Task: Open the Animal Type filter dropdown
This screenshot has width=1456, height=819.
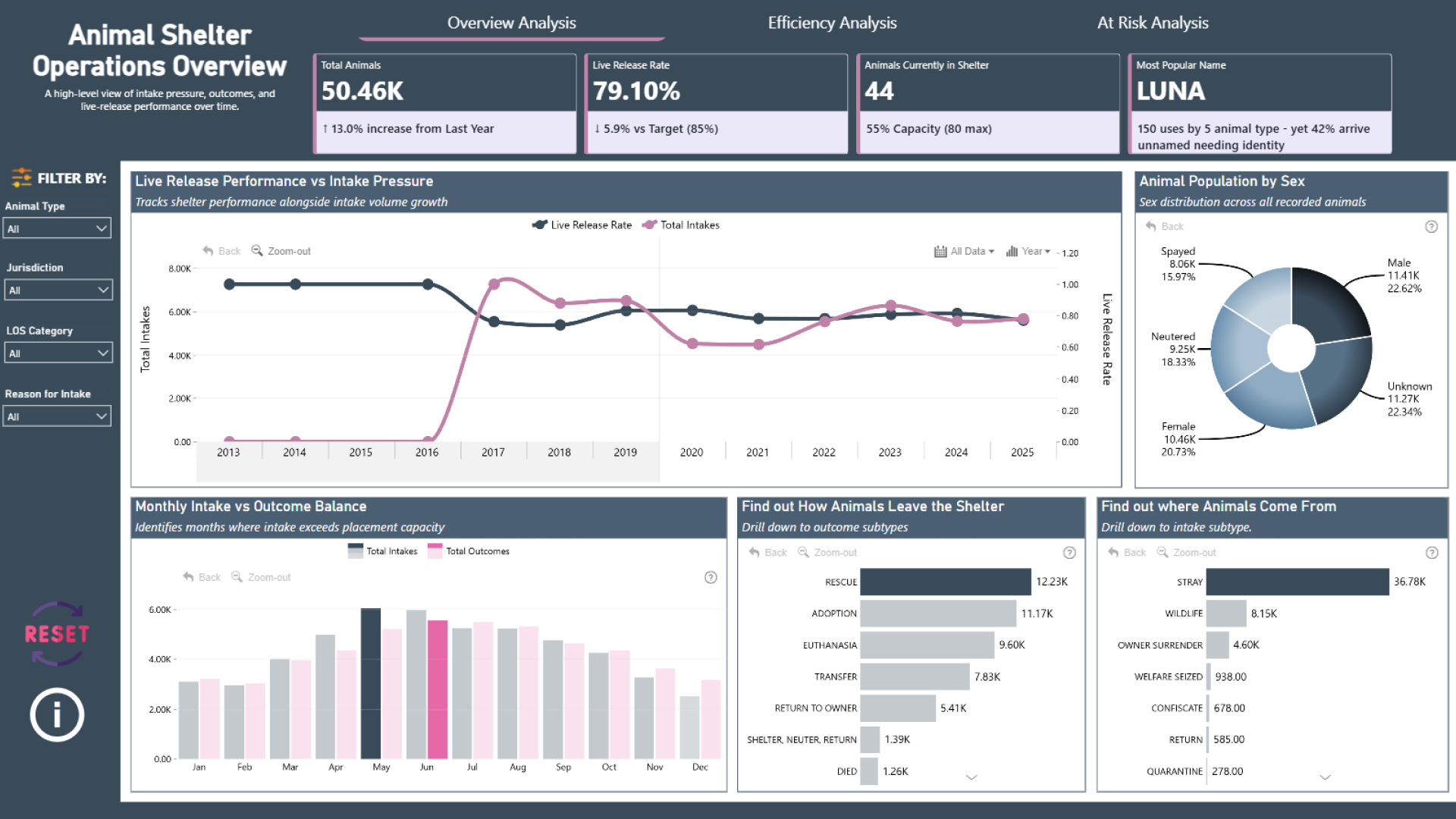Action: (57, 227)
